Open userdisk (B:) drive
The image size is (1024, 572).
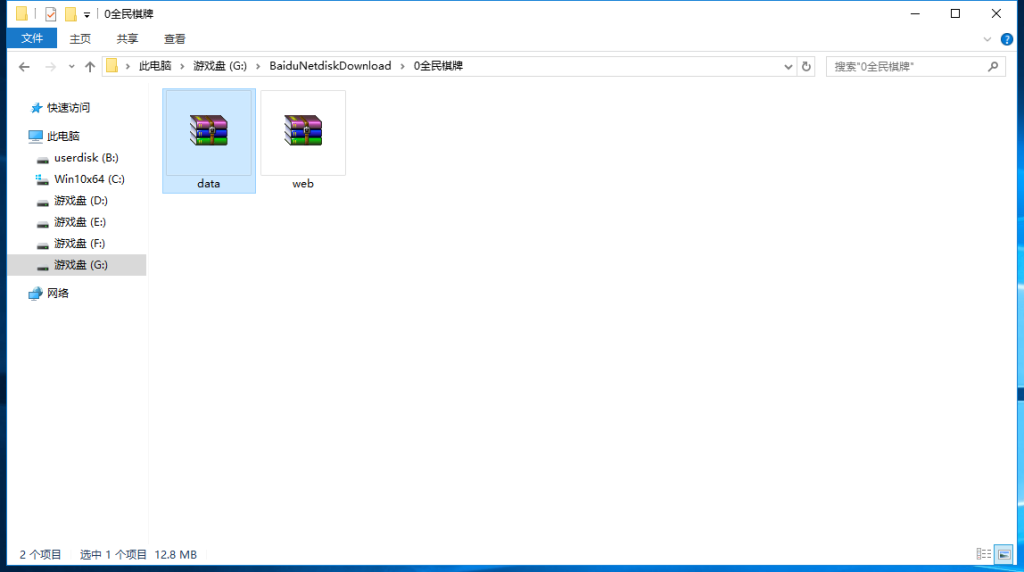tap(86, 157)
